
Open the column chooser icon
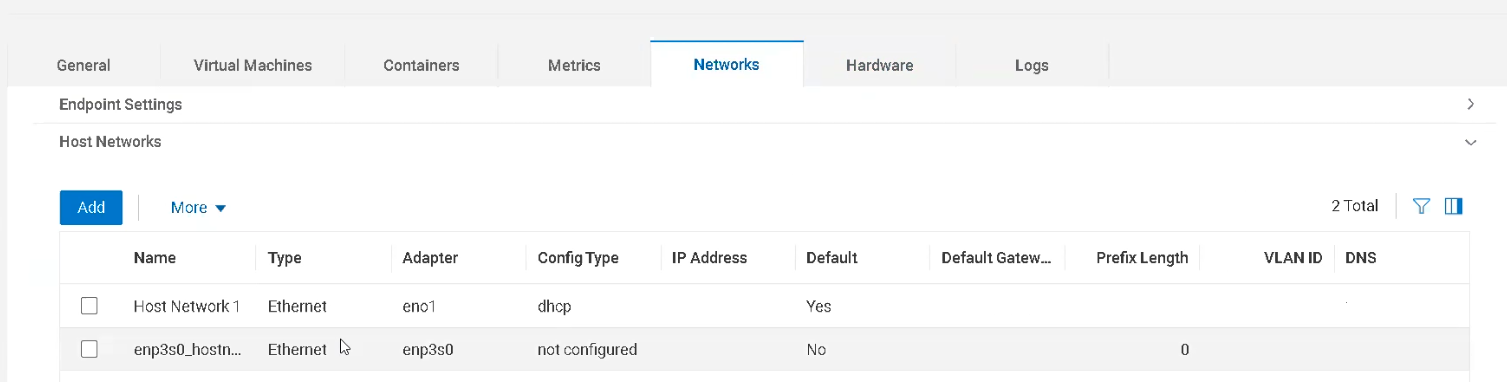coord(1454,206)
